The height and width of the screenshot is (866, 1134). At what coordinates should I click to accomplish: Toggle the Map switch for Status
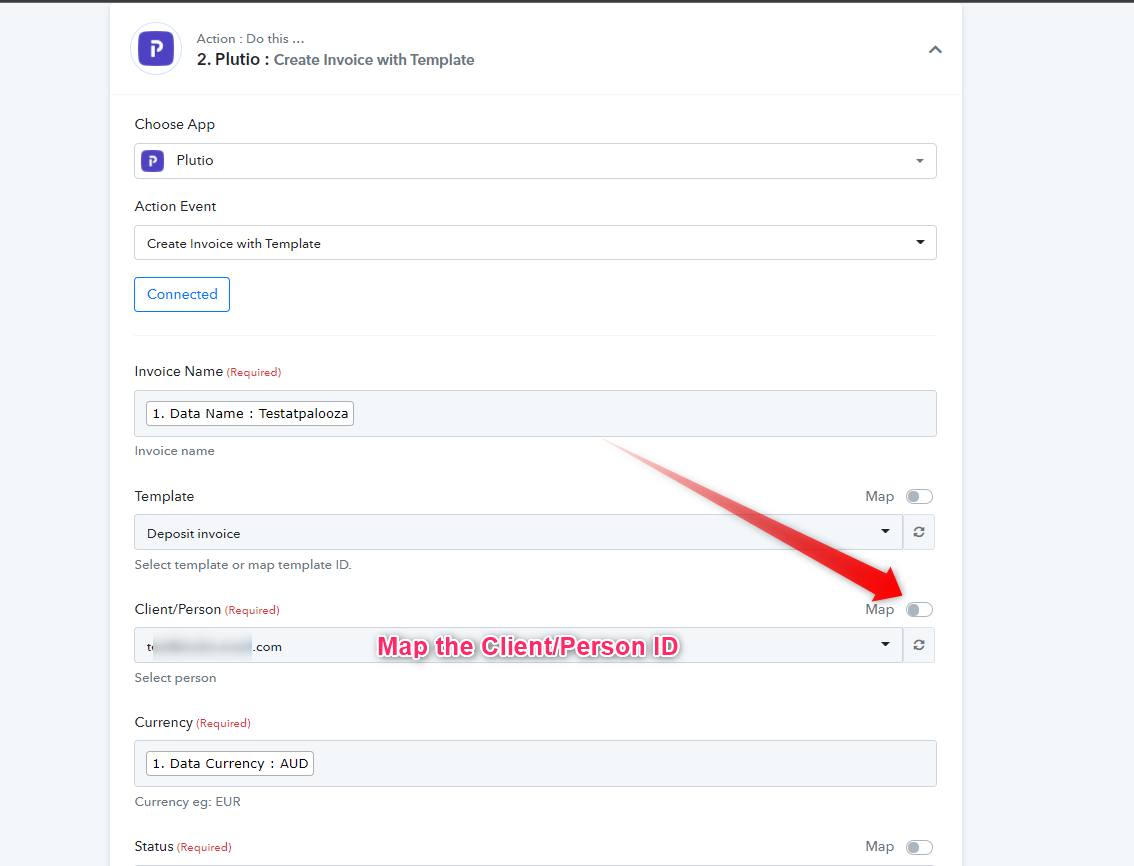919,847
